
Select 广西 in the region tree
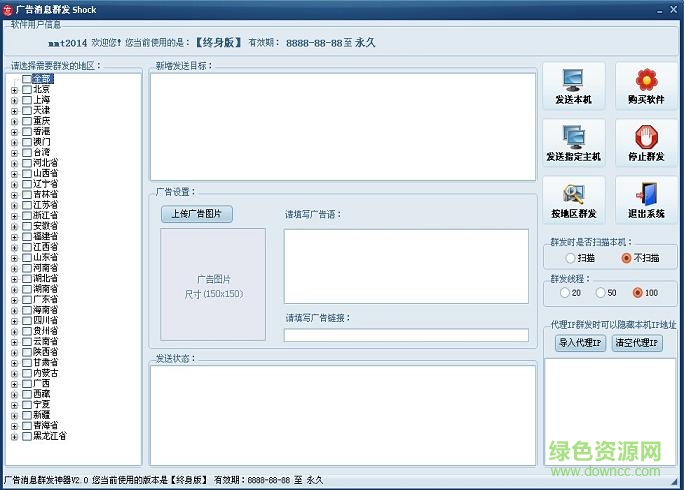[x=42, y=384]
